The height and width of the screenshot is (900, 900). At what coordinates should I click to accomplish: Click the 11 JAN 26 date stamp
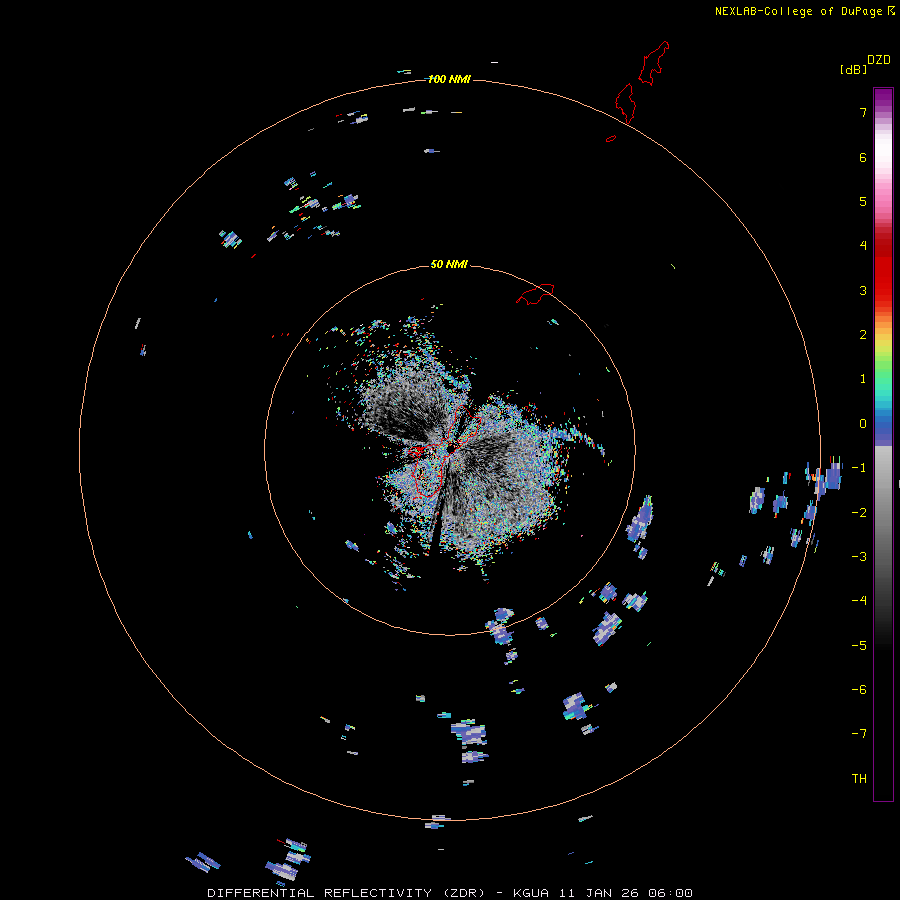(x=599, y=893)
